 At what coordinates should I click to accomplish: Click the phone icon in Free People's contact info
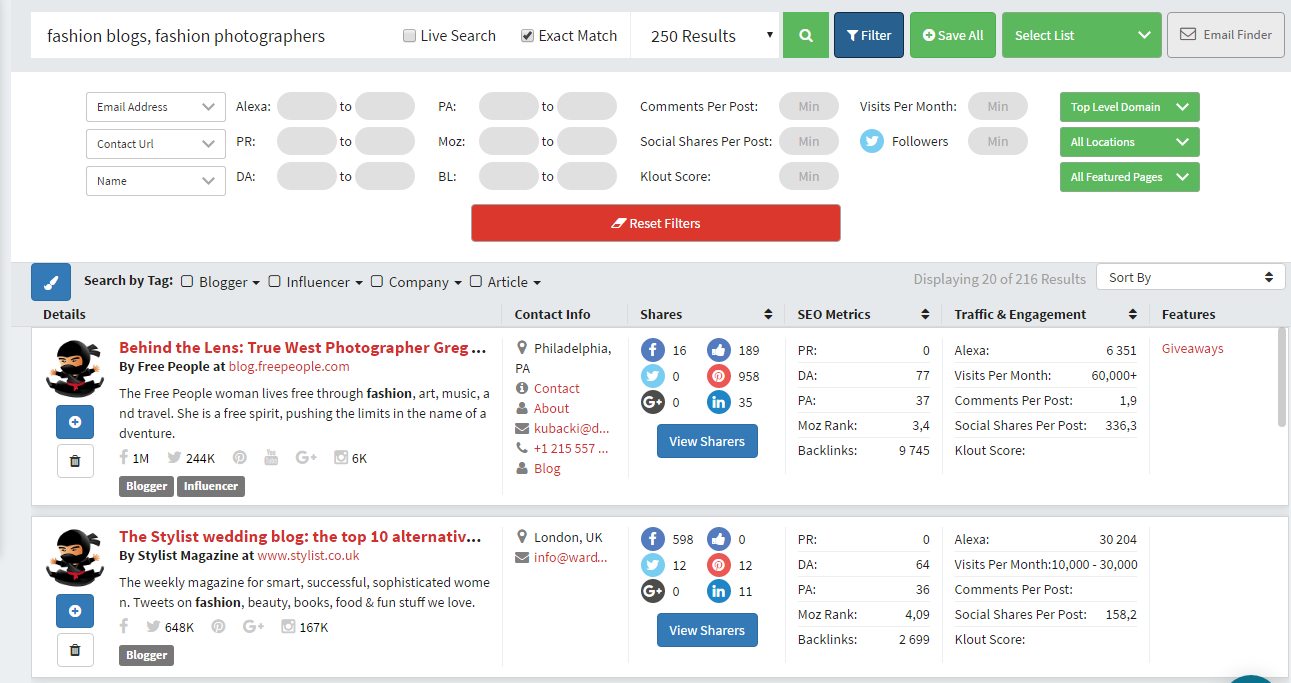click(x=523, y=448)
